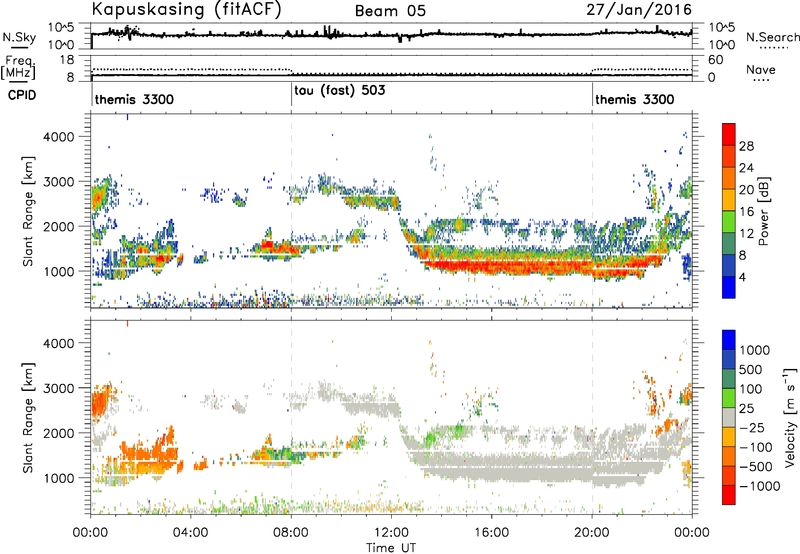Screen dimensions: 800x554
Task: Click the 1000 tick on velocity scale
Action: pyautogui.click(x=754, y=350)
